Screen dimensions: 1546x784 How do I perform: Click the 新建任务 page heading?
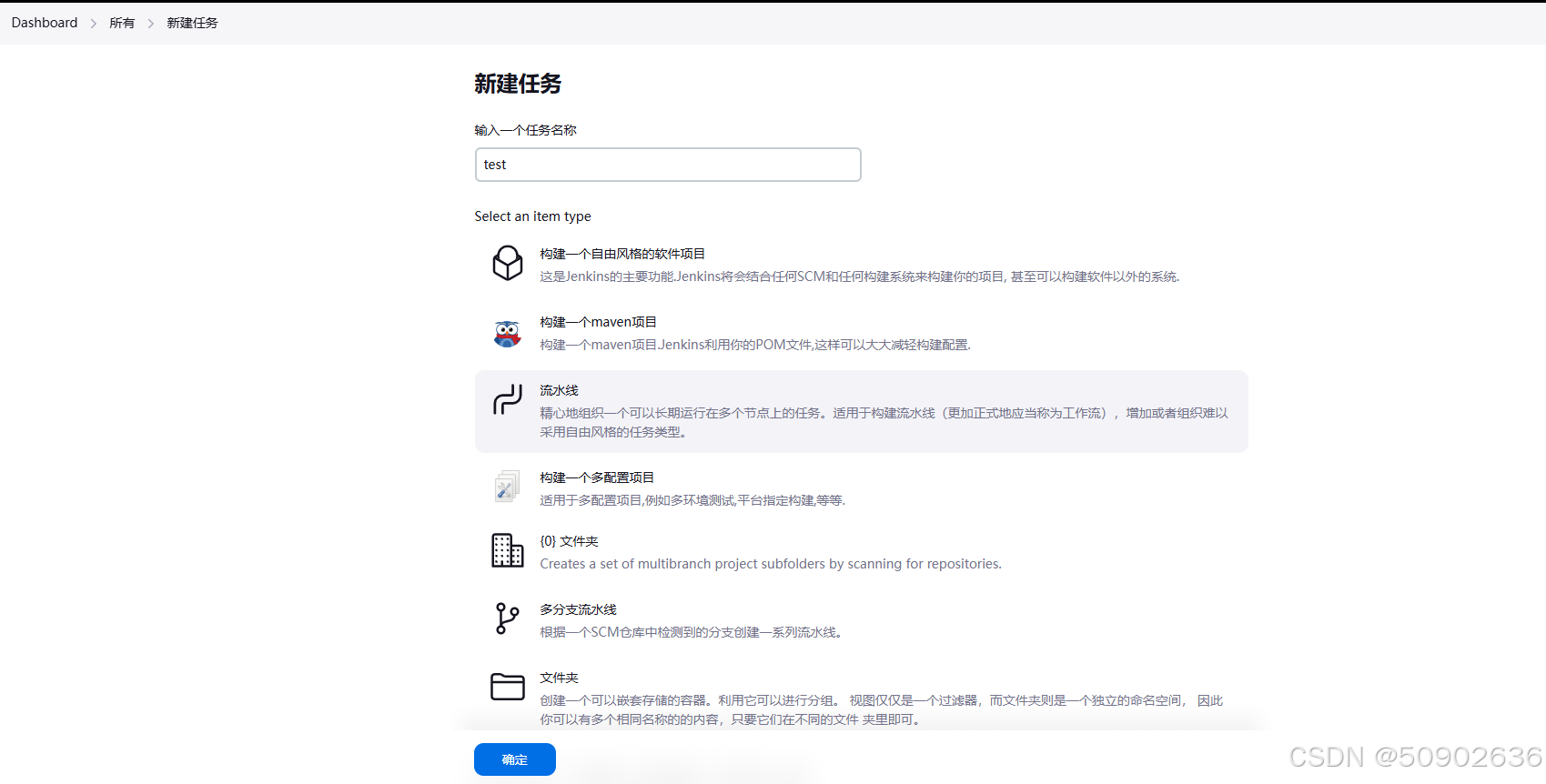(x=518, y=84)
